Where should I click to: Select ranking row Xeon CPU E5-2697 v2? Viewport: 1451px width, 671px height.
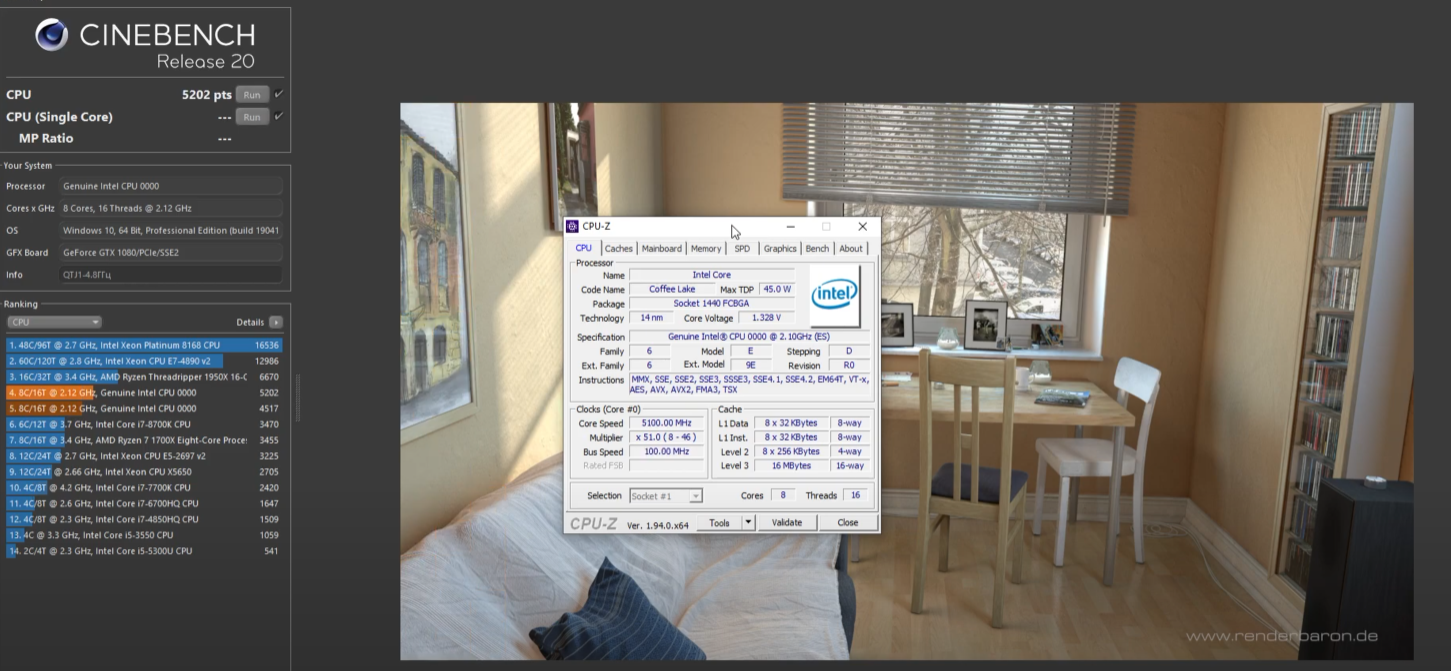pyautogui.click(x=144, y=456)
